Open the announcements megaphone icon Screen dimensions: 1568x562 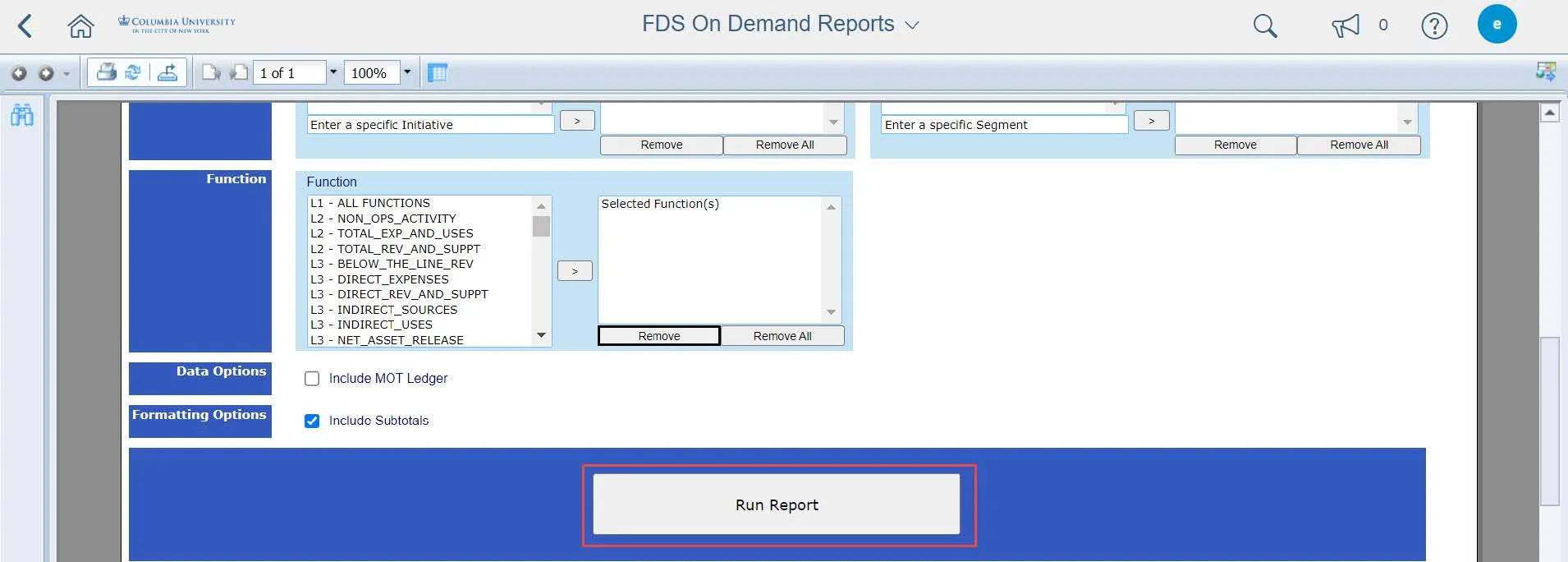(1346, 26)
